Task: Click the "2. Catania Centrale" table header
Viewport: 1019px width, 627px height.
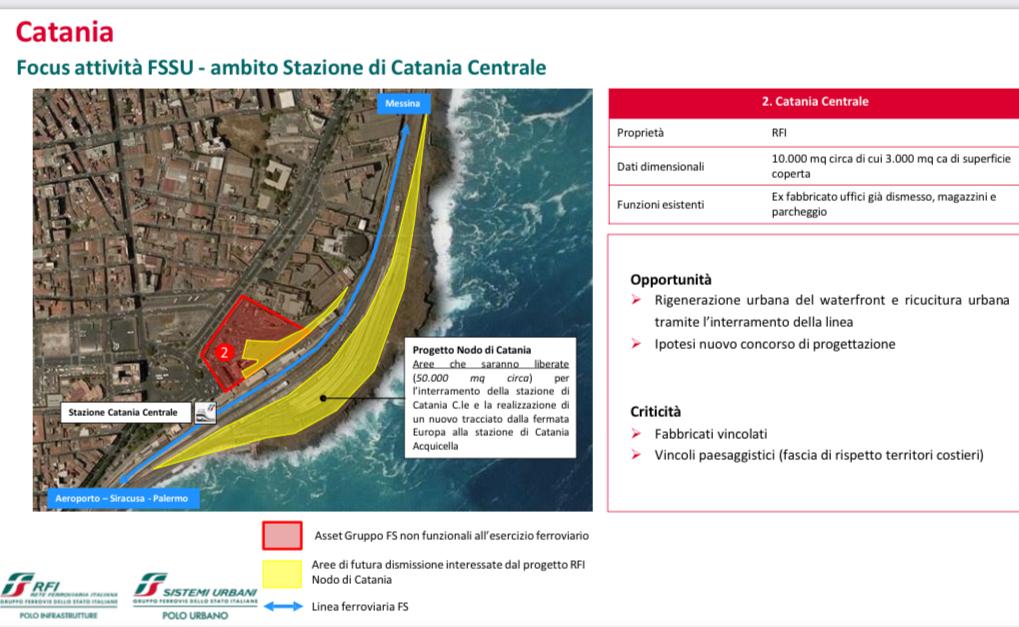Action: point(815,102)
